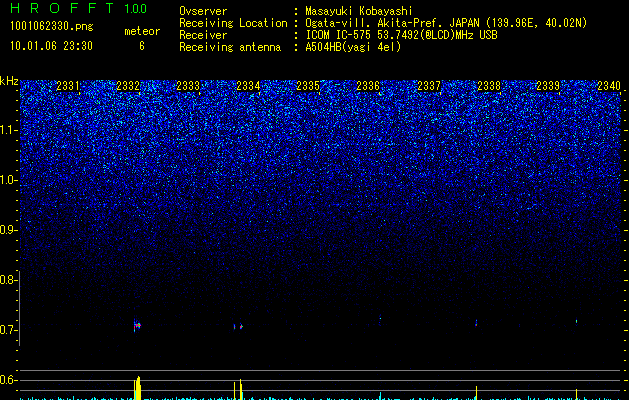Viewport: 629px width, 400px height.
Task: Click the Receiving antenna label
Action: coord(230,47)
